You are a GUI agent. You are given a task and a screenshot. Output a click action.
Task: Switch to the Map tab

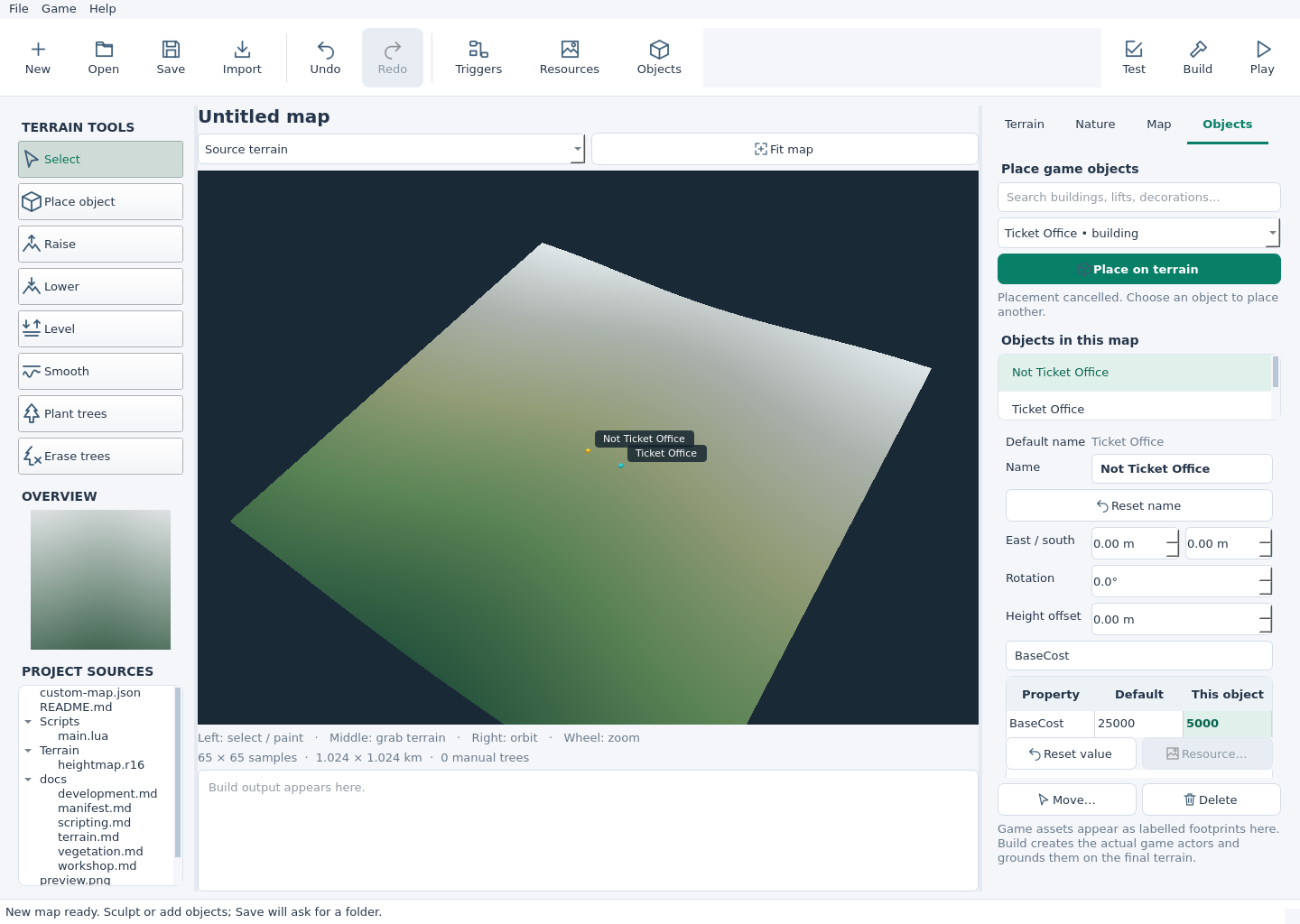tap(1159, 125)
